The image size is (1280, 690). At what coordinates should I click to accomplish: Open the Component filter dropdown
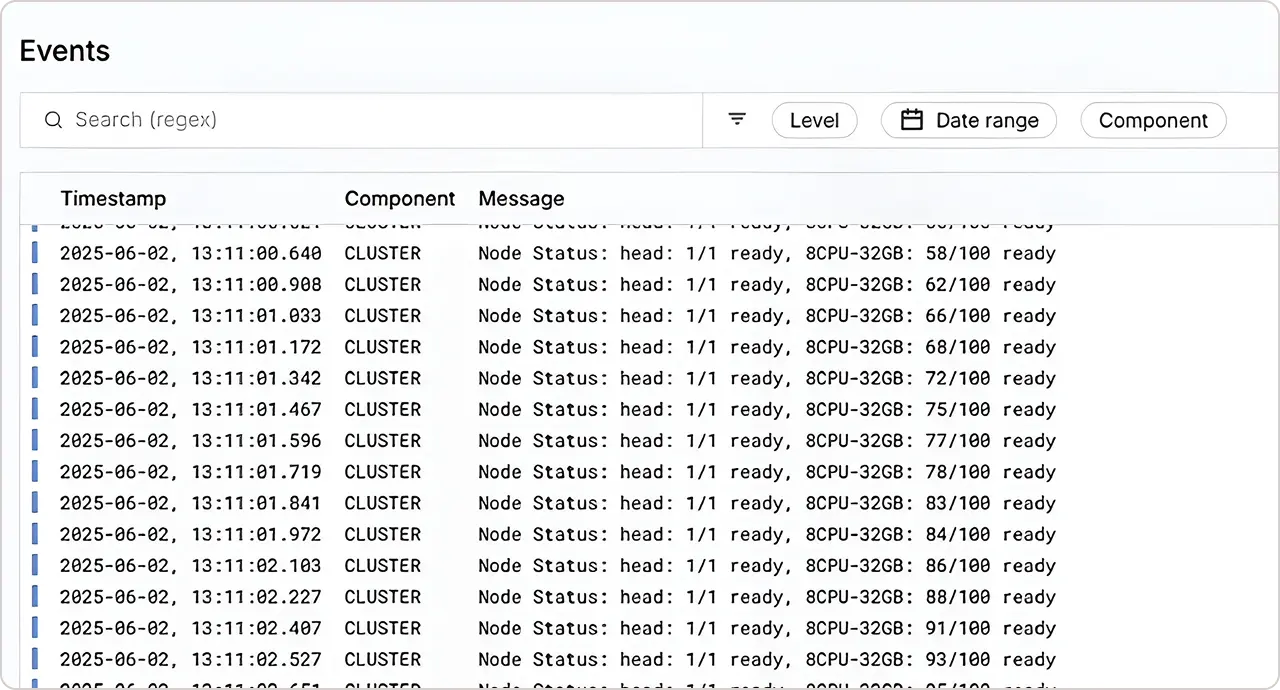tap(1153, 120)
